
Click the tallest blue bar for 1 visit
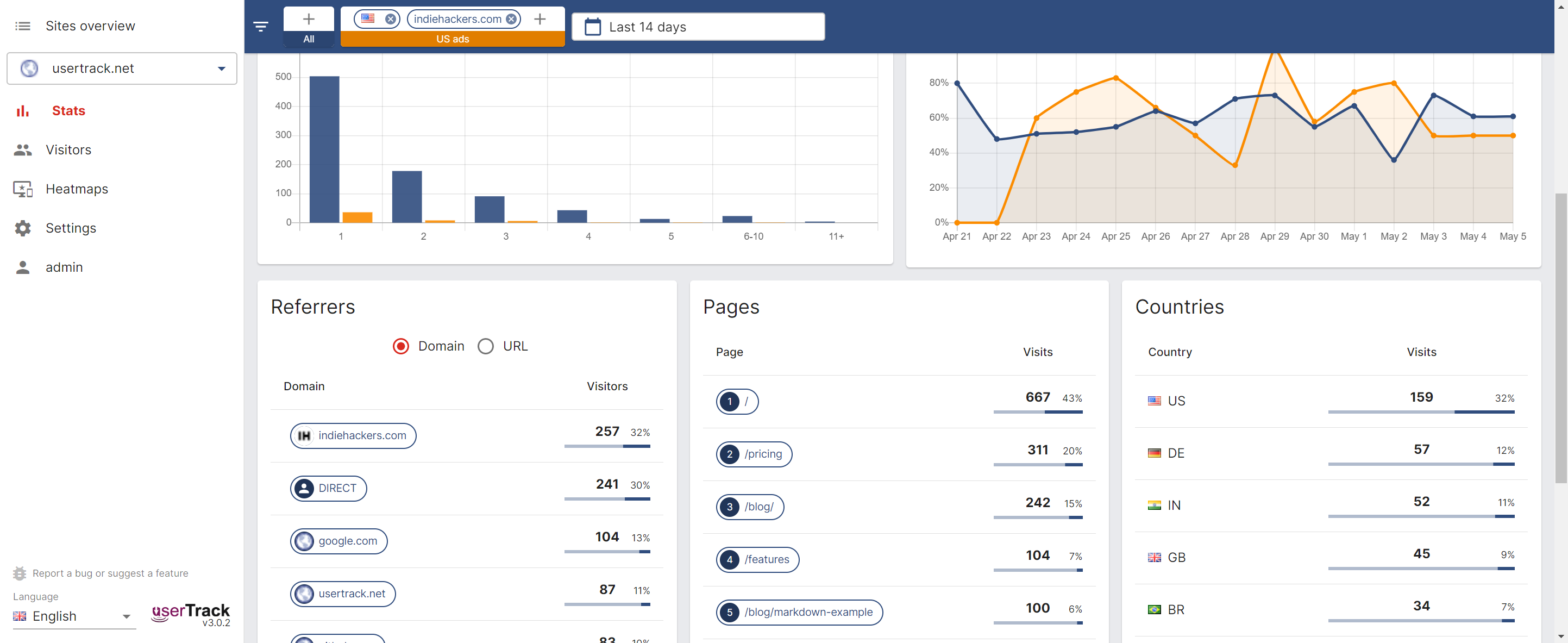(x=324, y=149)
